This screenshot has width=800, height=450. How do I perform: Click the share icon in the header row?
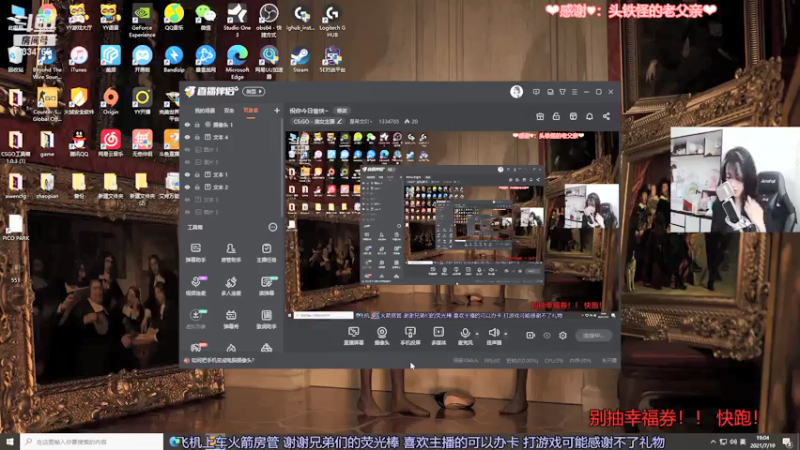pyautogui.click(x=606, y=116)
